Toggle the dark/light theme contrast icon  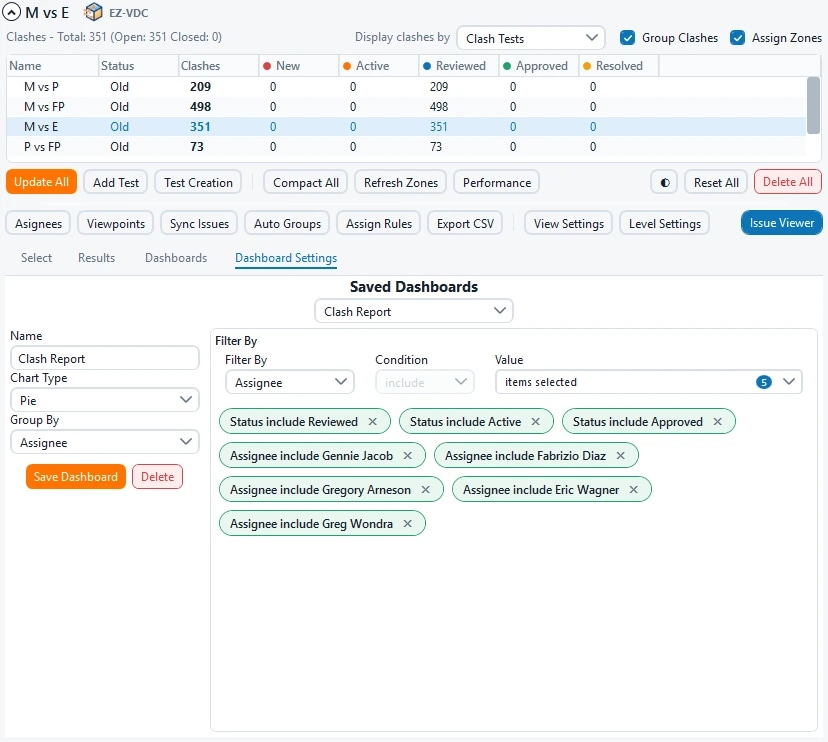tap(664, 183)
